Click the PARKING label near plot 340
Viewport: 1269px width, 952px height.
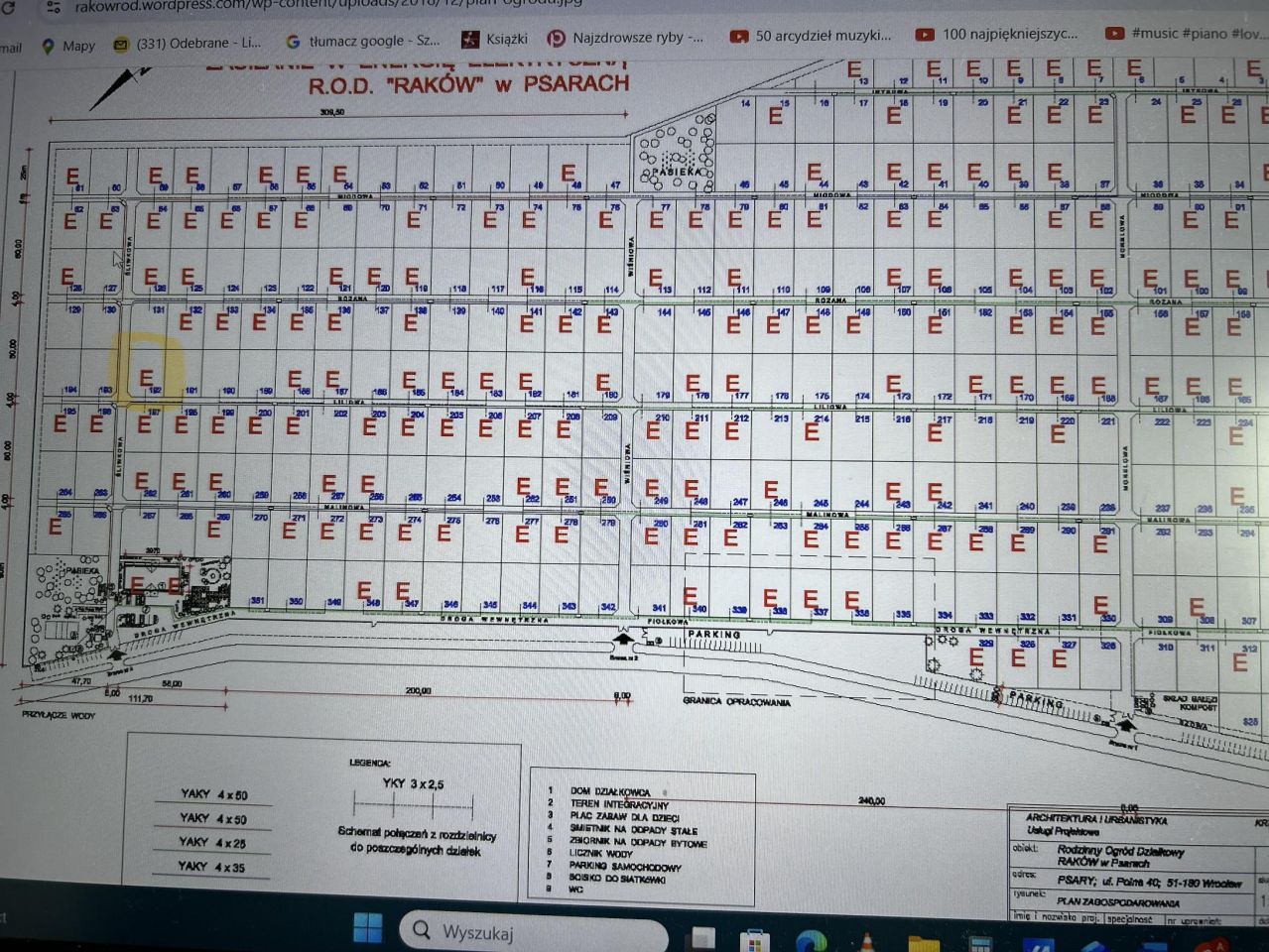714,634
